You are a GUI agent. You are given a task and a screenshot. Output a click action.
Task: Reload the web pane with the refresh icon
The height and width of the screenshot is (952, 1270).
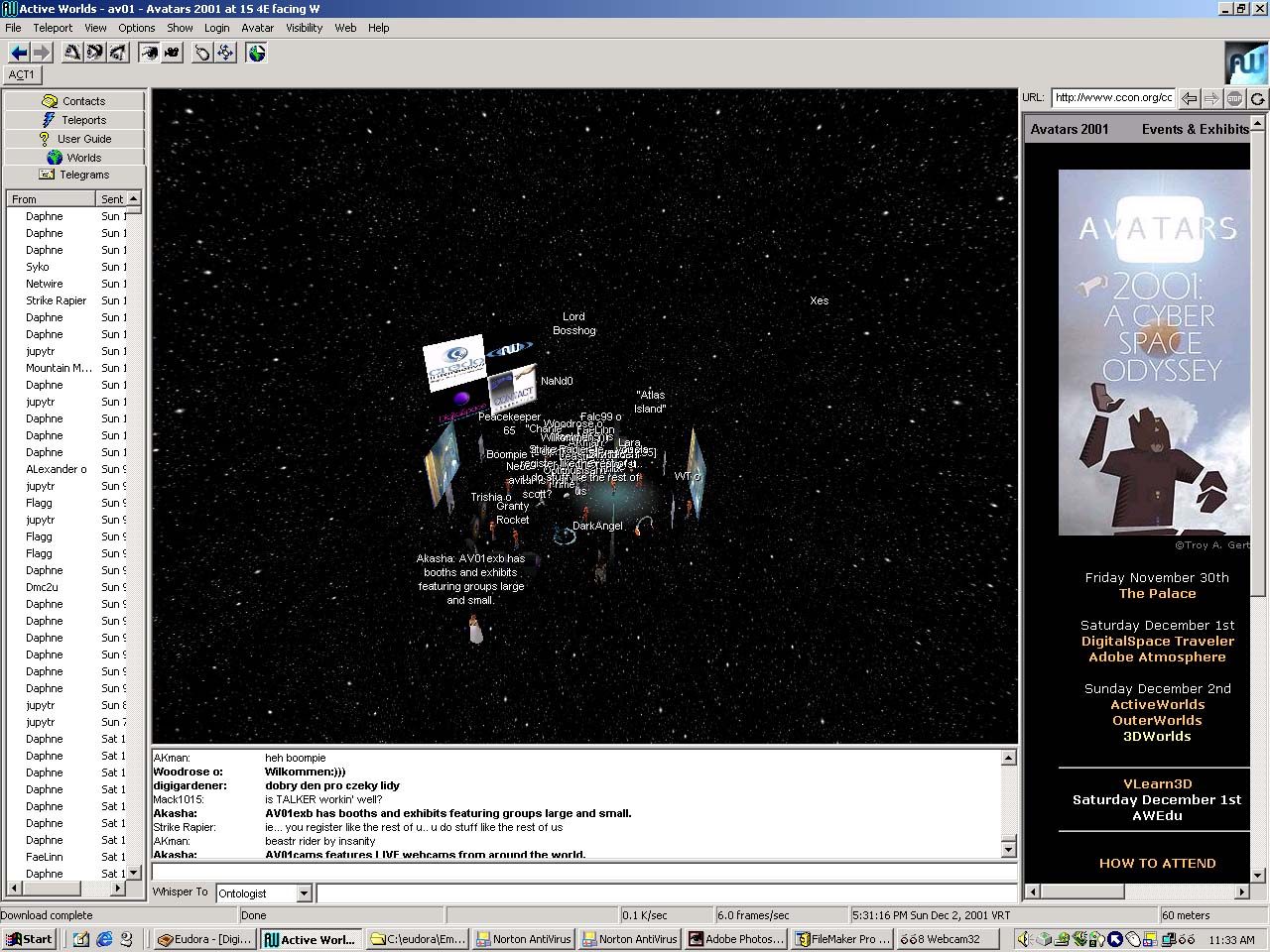coord(1257,98)
